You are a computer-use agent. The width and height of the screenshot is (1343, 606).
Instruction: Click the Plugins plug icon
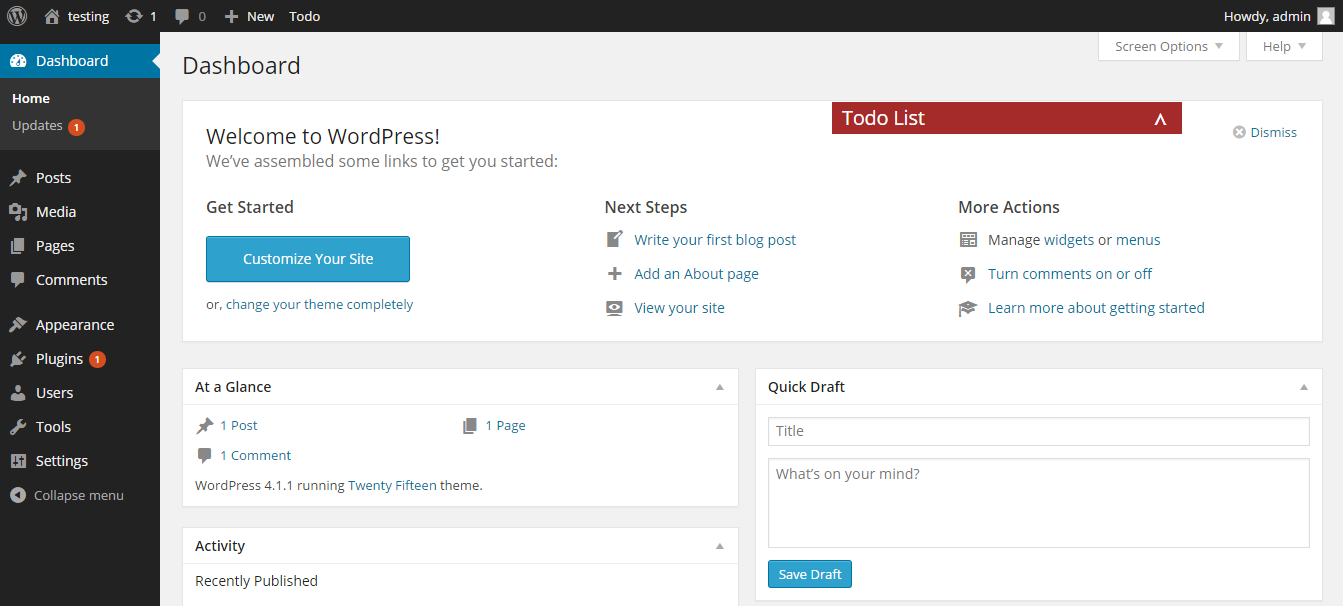[18, 359]
